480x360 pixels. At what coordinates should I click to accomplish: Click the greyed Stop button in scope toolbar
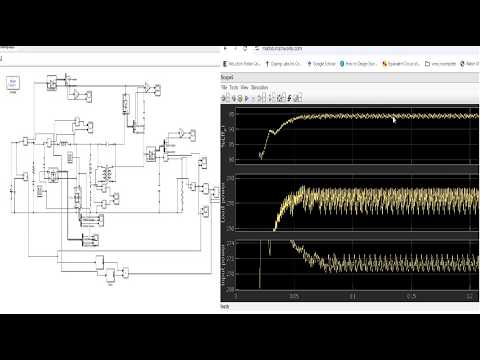coord(254,98)
